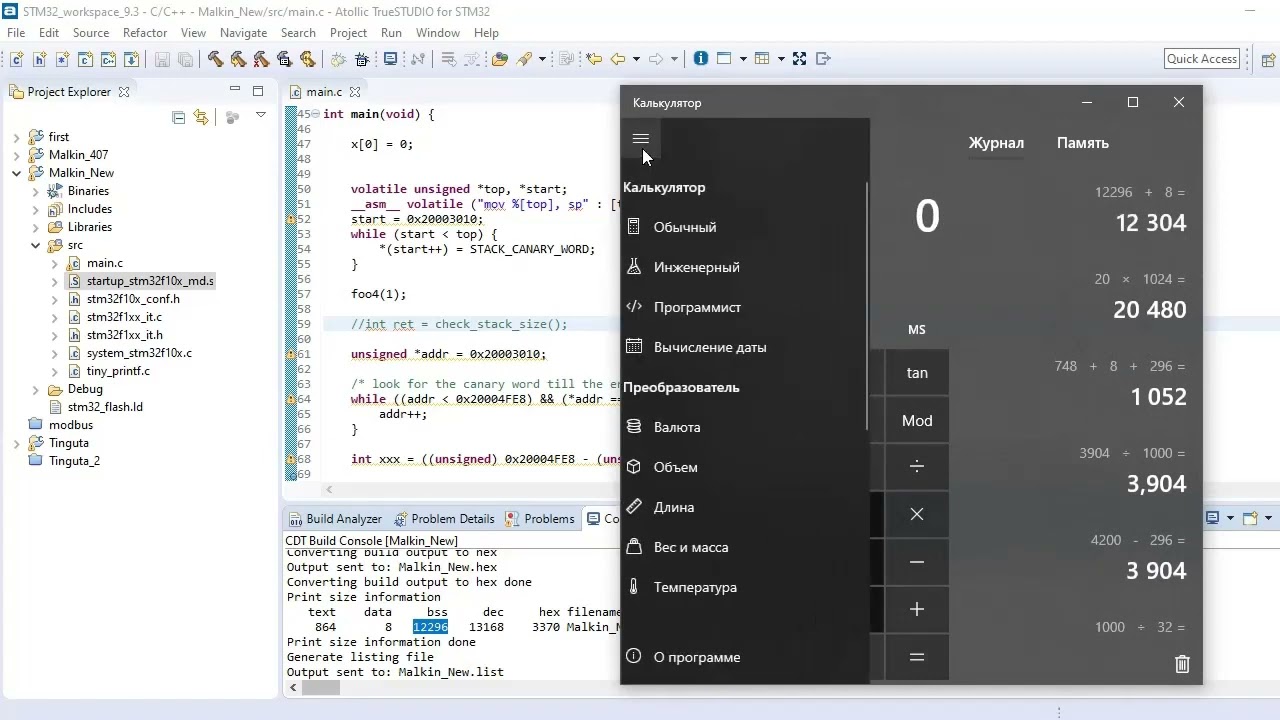Switch to calculator Журнал tab
1280x720 pixels.
coord(996,143)
